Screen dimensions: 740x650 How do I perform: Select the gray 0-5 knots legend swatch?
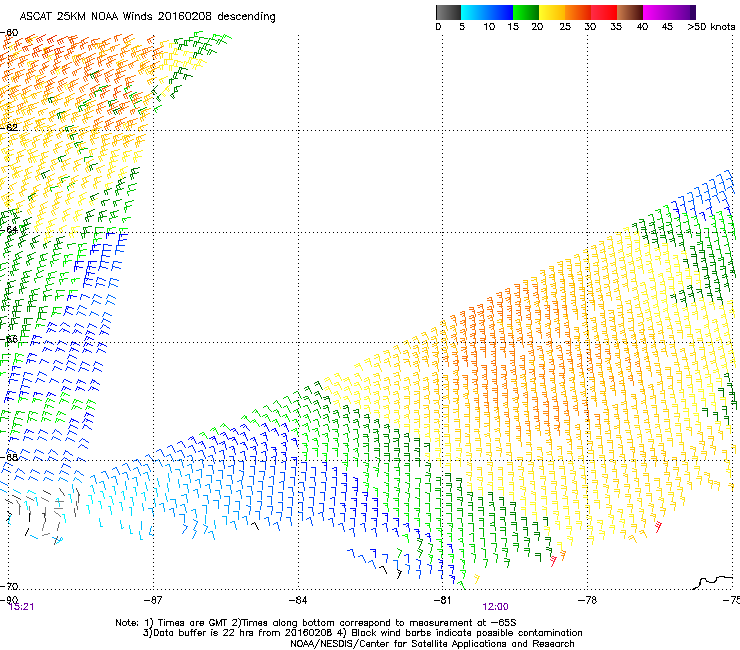[448, 12]
